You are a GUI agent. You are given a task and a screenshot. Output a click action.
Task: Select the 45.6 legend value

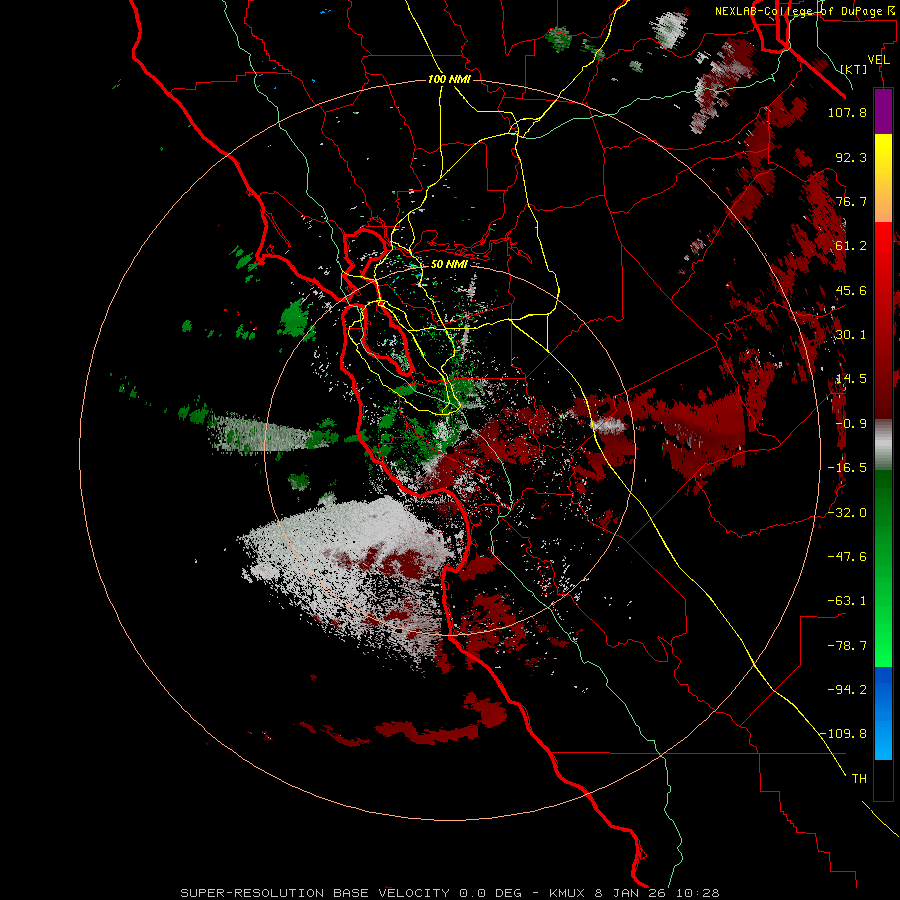click(x=851, y=290)
